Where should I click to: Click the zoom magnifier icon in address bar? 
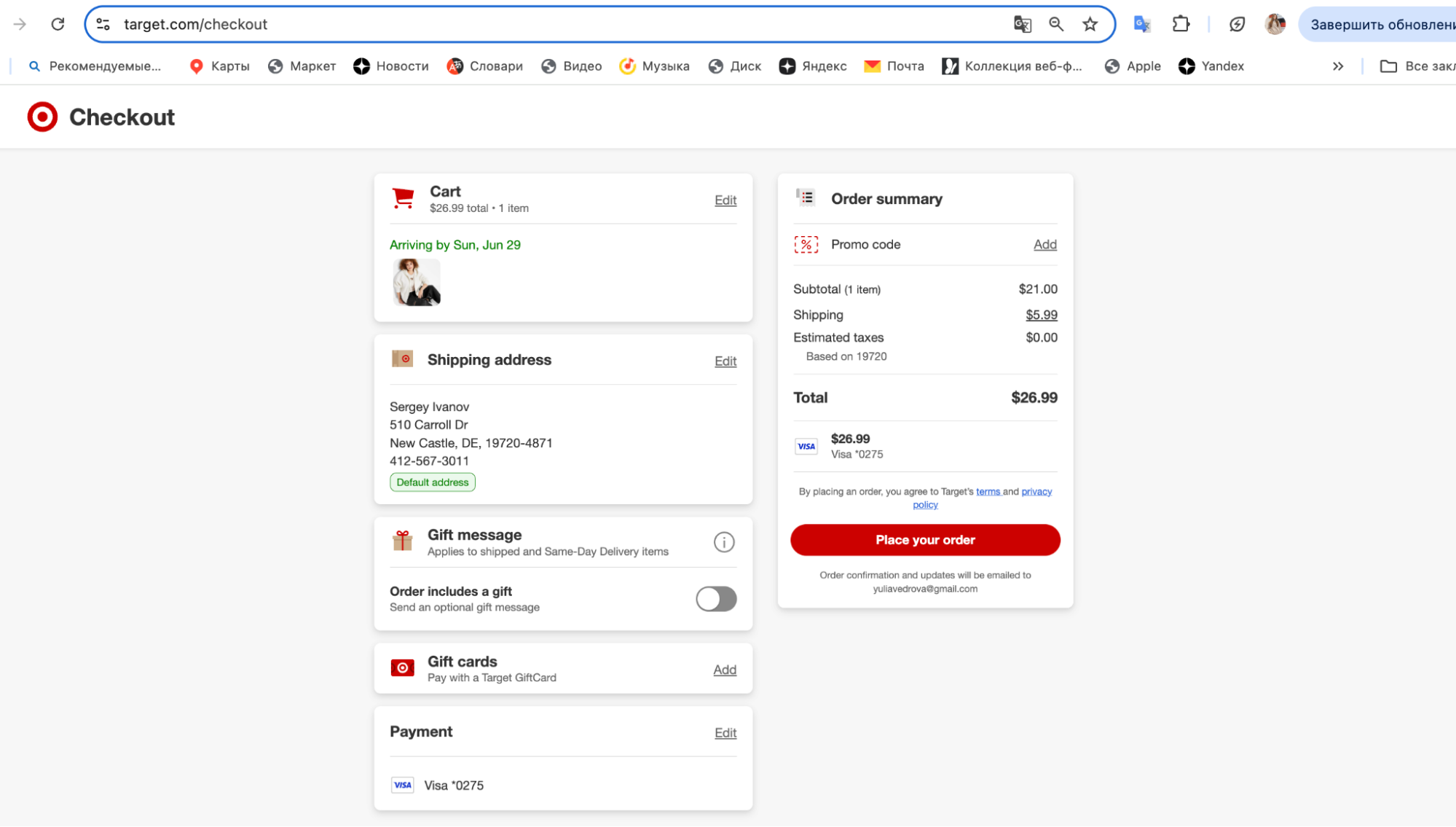[x=1056, y=24]
